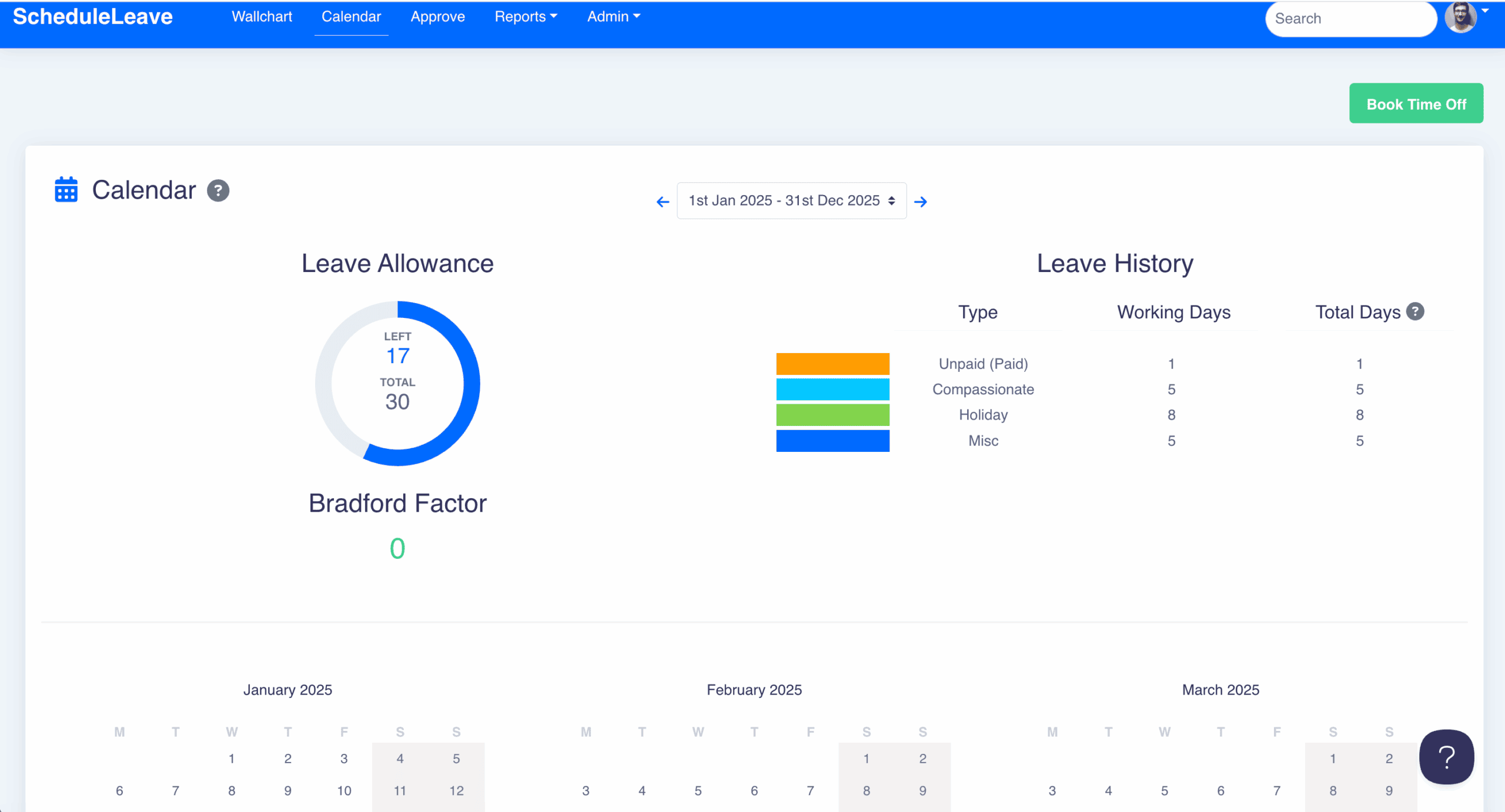Click into the Search field
The height and width of the screenshot is (812, 1505).
click(1350, 19)
